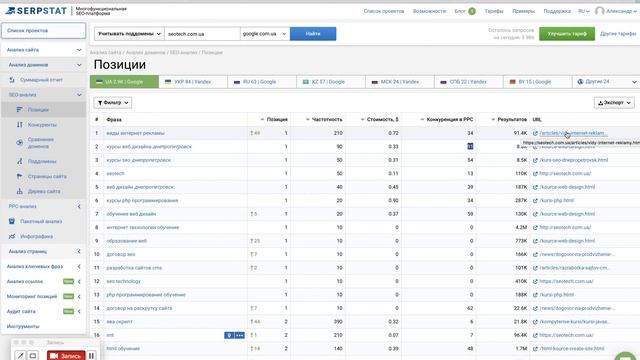
Task: Open the google.com.ua search engine dropdown
Action: click(x=265, y=34)
